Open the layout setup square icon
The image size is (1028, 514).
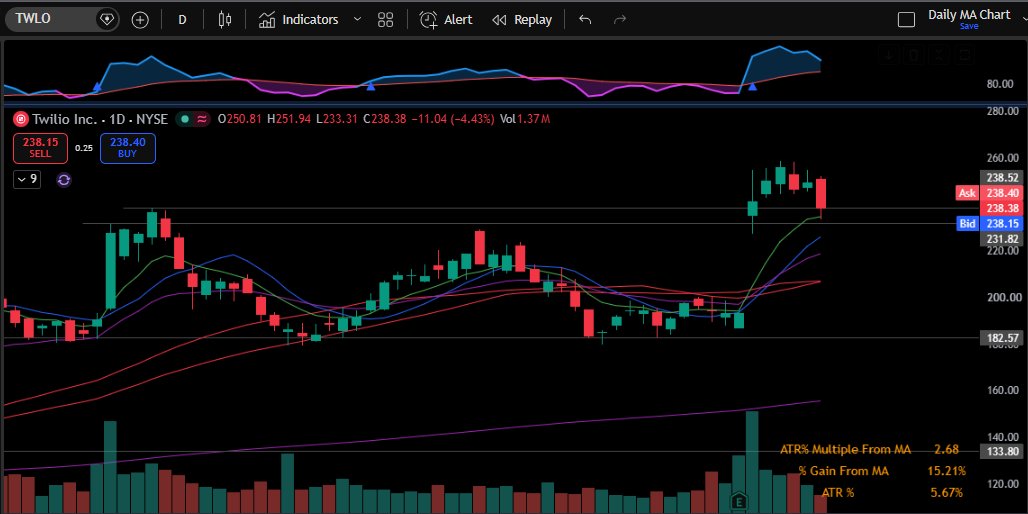pos(906,20)
